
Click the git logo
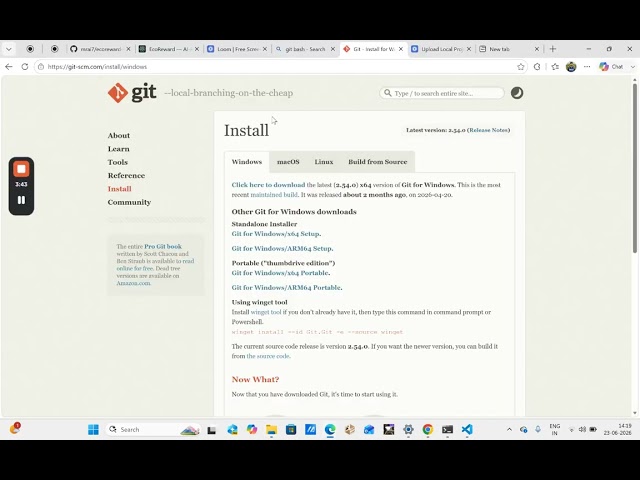[x=132, y=93]
